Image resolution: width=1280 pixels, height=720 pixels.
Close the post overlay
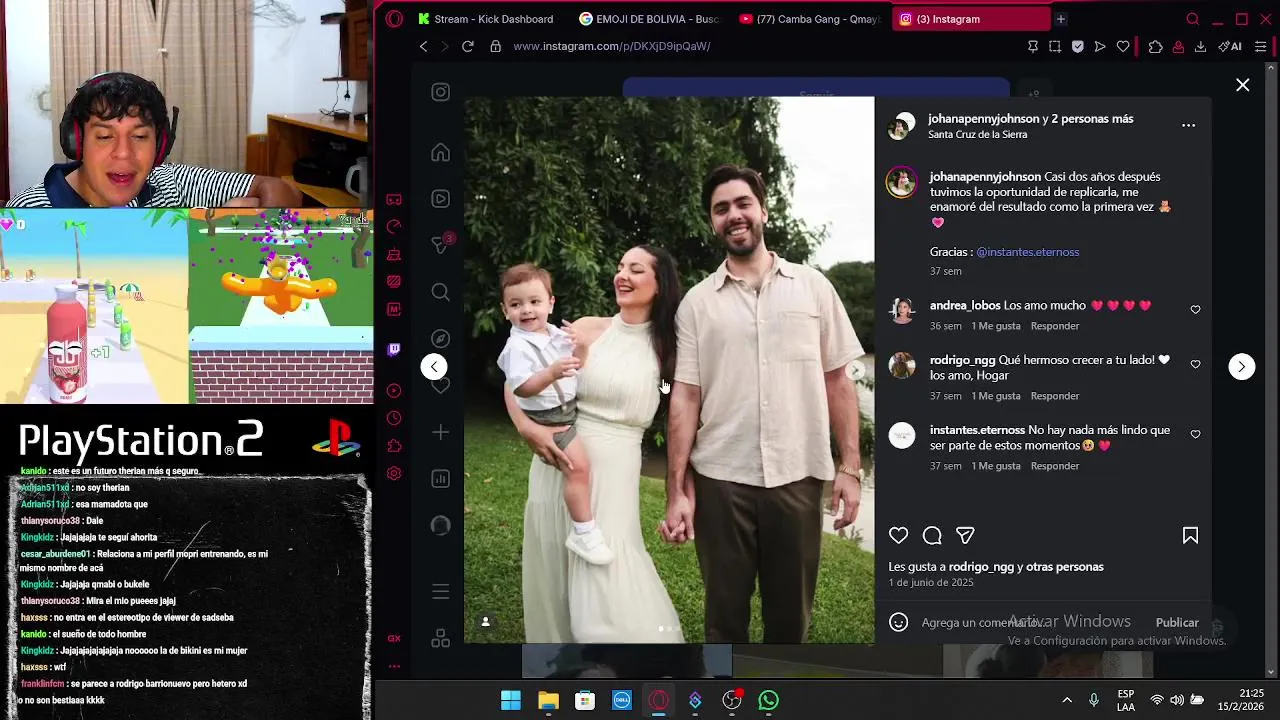(x=1242, y=86)
